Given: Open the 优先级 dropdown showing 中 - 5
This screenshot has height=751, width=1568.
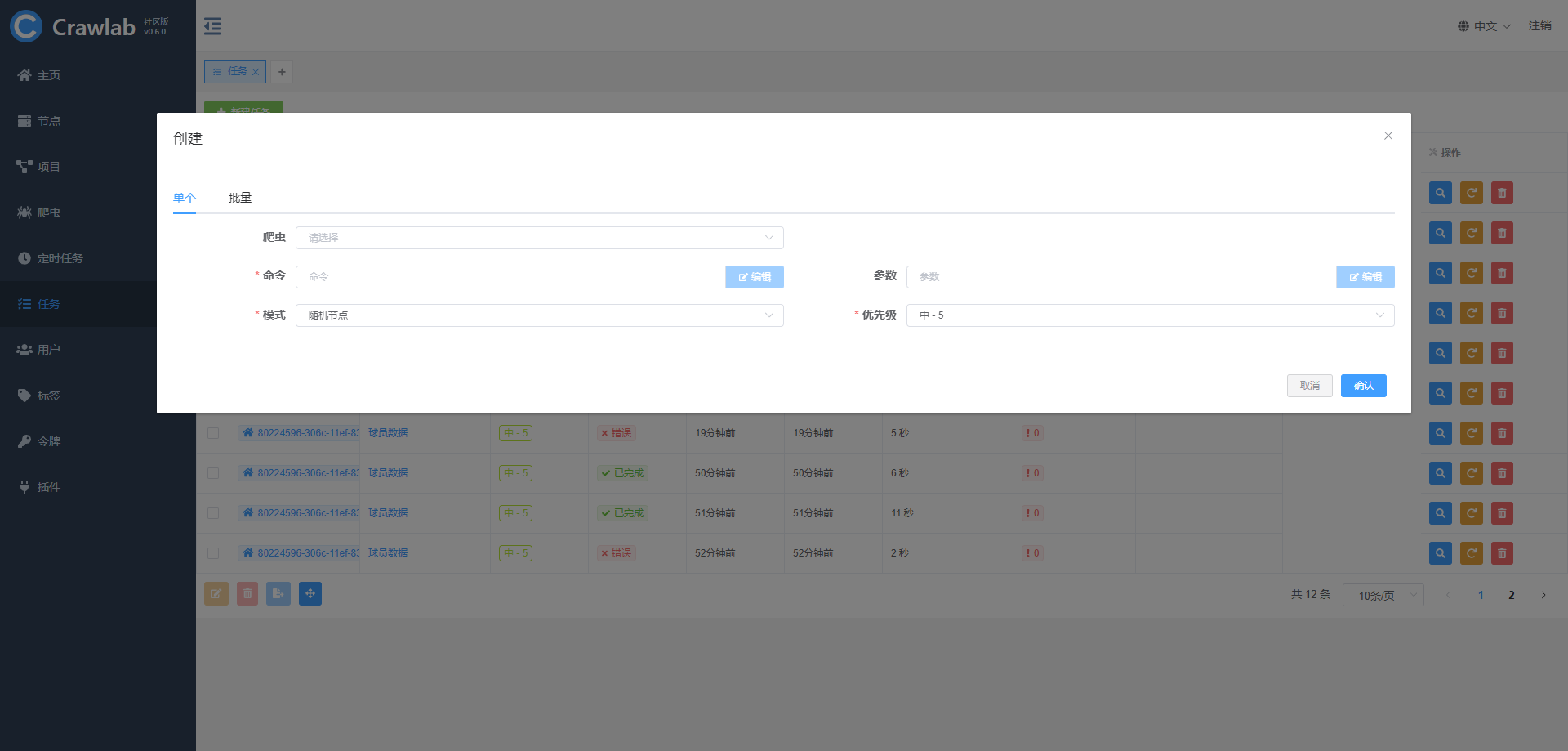Looking at the screenshot, I should [x=1151, y=315].
